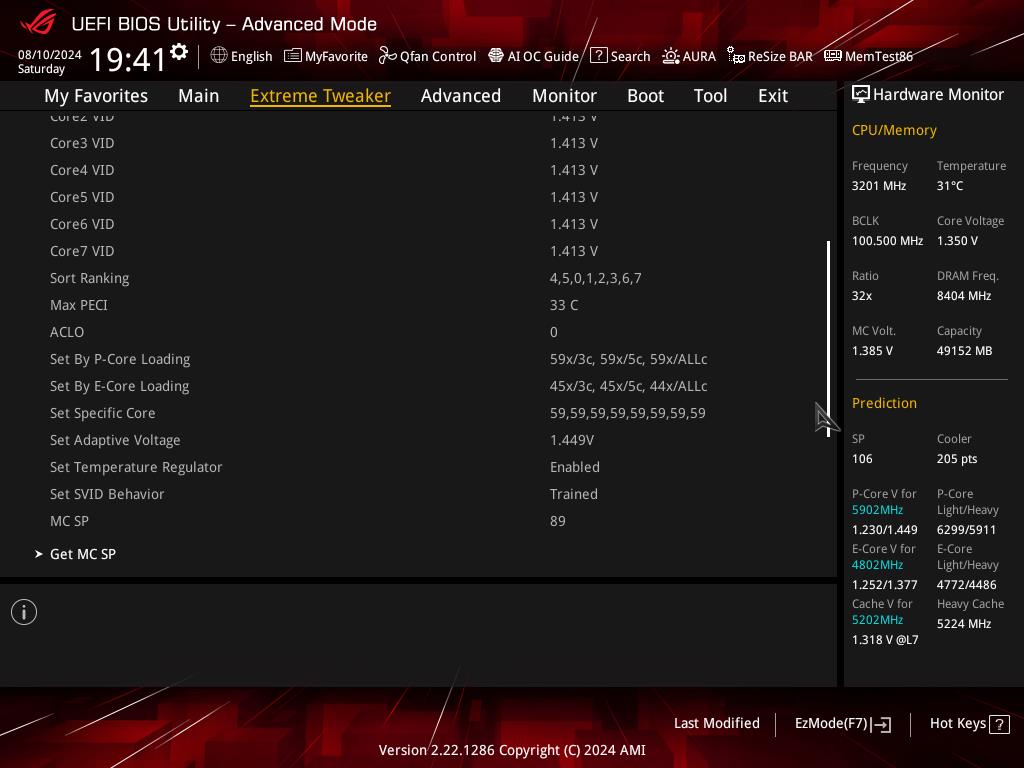Select Set SVID Behavior row
Image resolution: width=1024 pixels, height=768 pixels.
click(x=418, y=494)
